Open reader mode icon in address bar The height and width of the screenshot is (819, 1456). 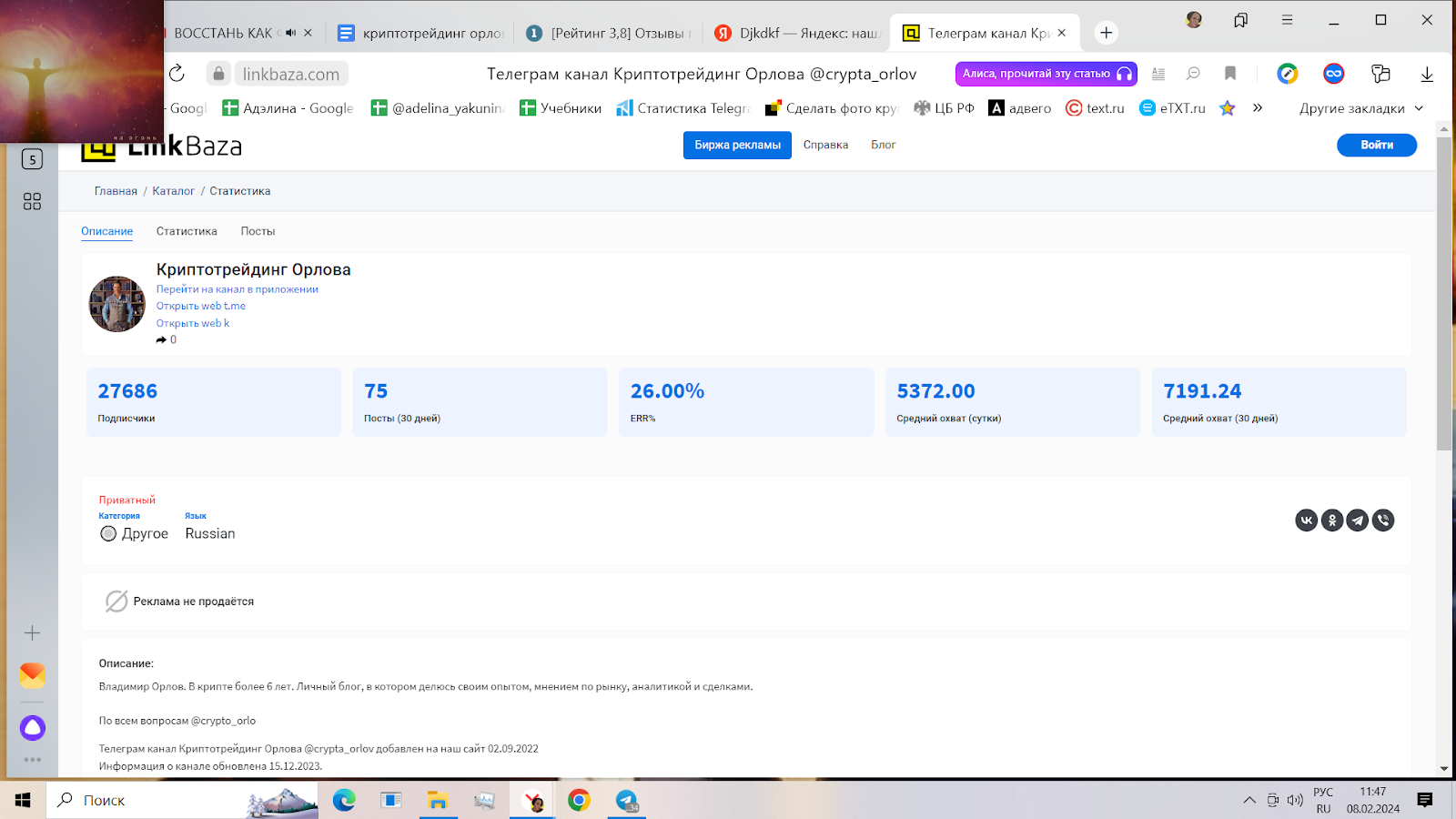click(x=1158, y=74)
